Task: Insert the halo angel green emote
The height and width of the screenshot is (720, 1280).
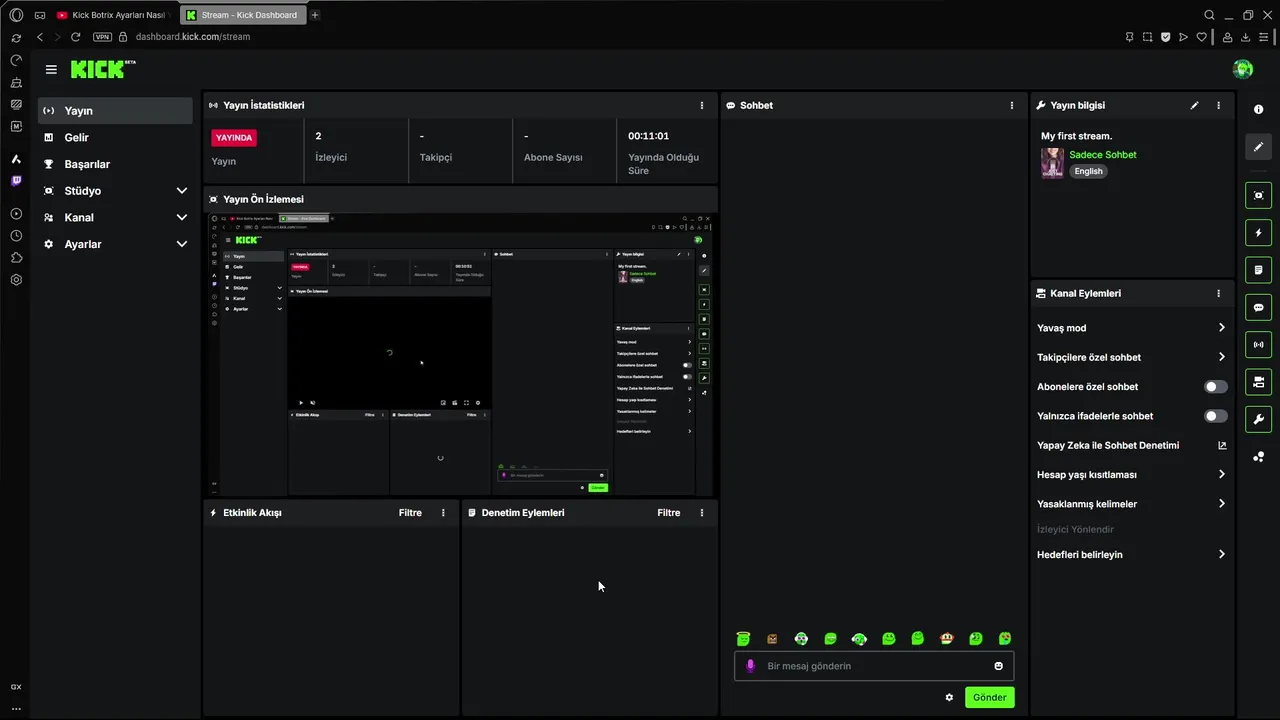Action: point(743,638)
